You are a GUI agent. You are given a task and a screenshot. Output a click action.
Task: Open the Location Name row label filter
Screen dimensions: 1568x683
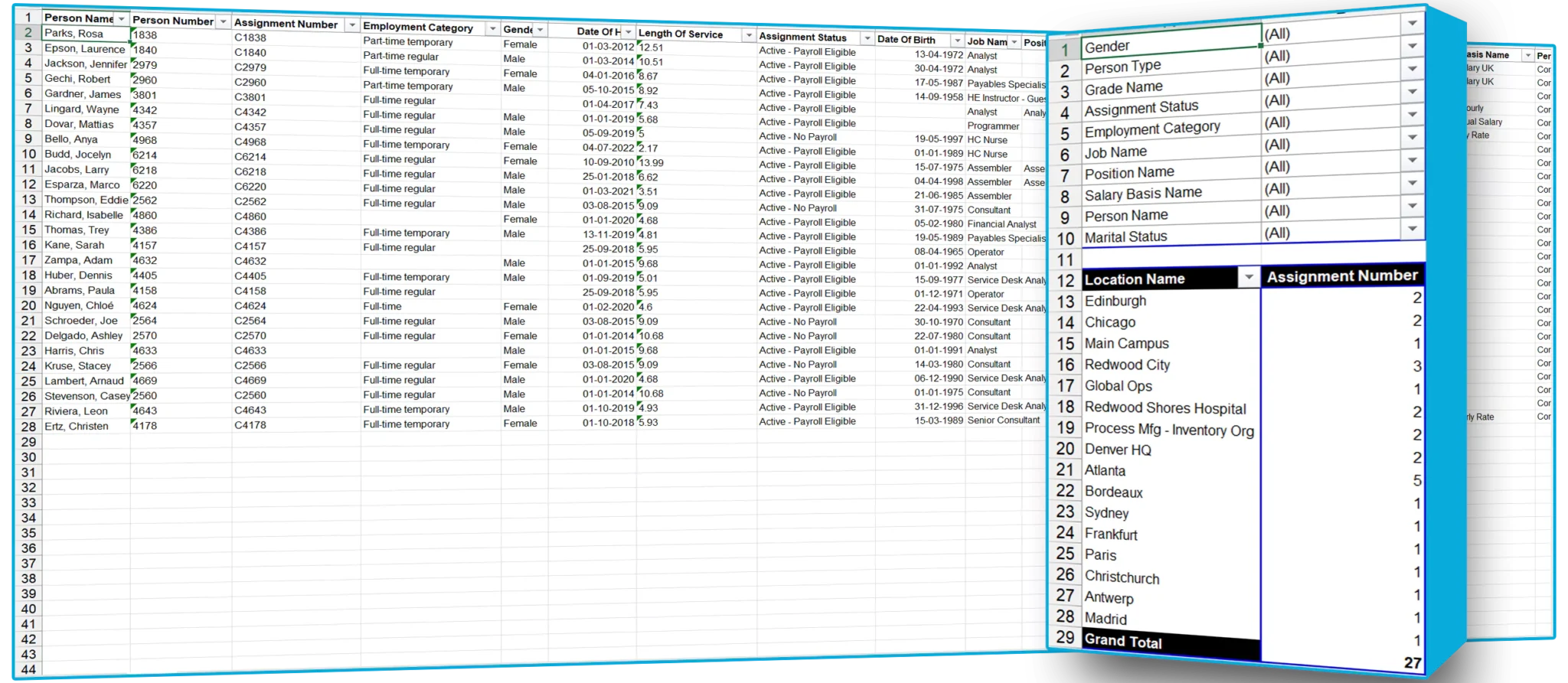point(1249,277)
